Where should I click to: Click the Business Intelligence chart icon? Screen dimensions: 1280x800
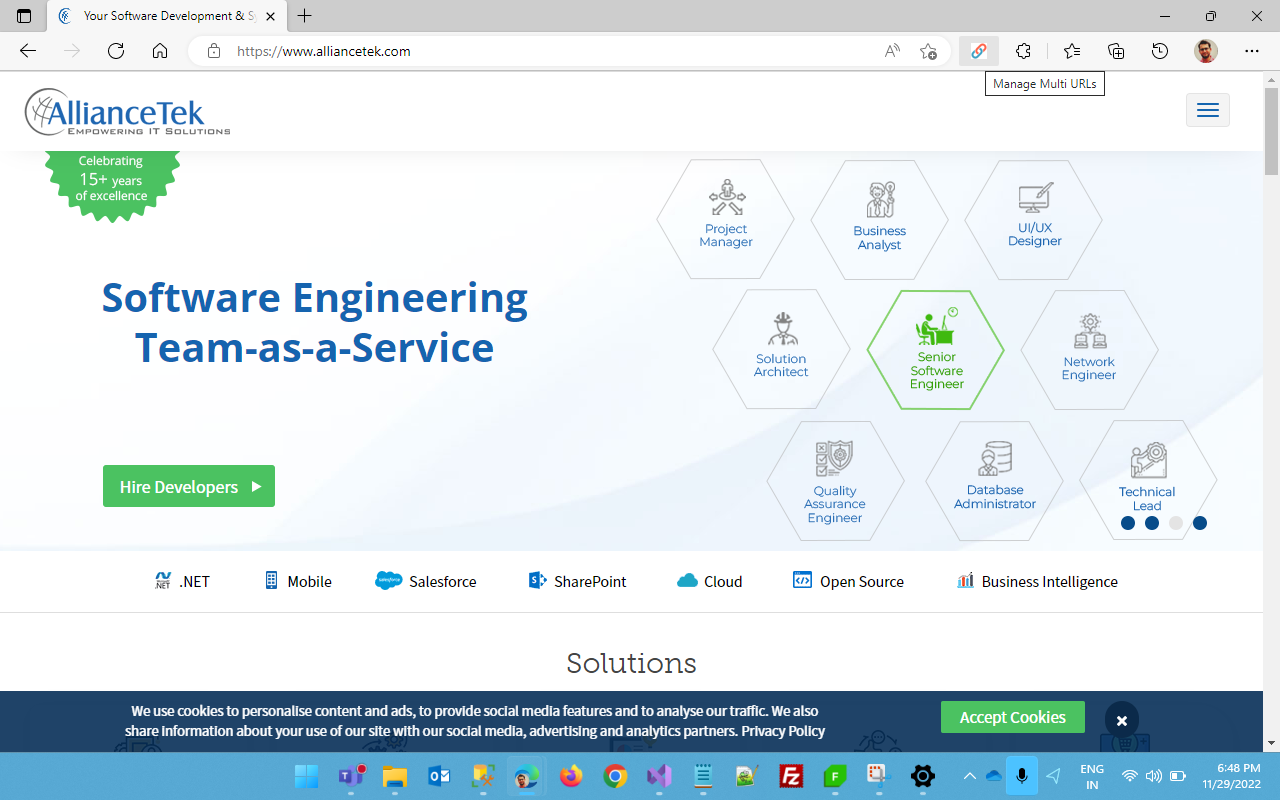pyautogui.click(x=965, y=580)
